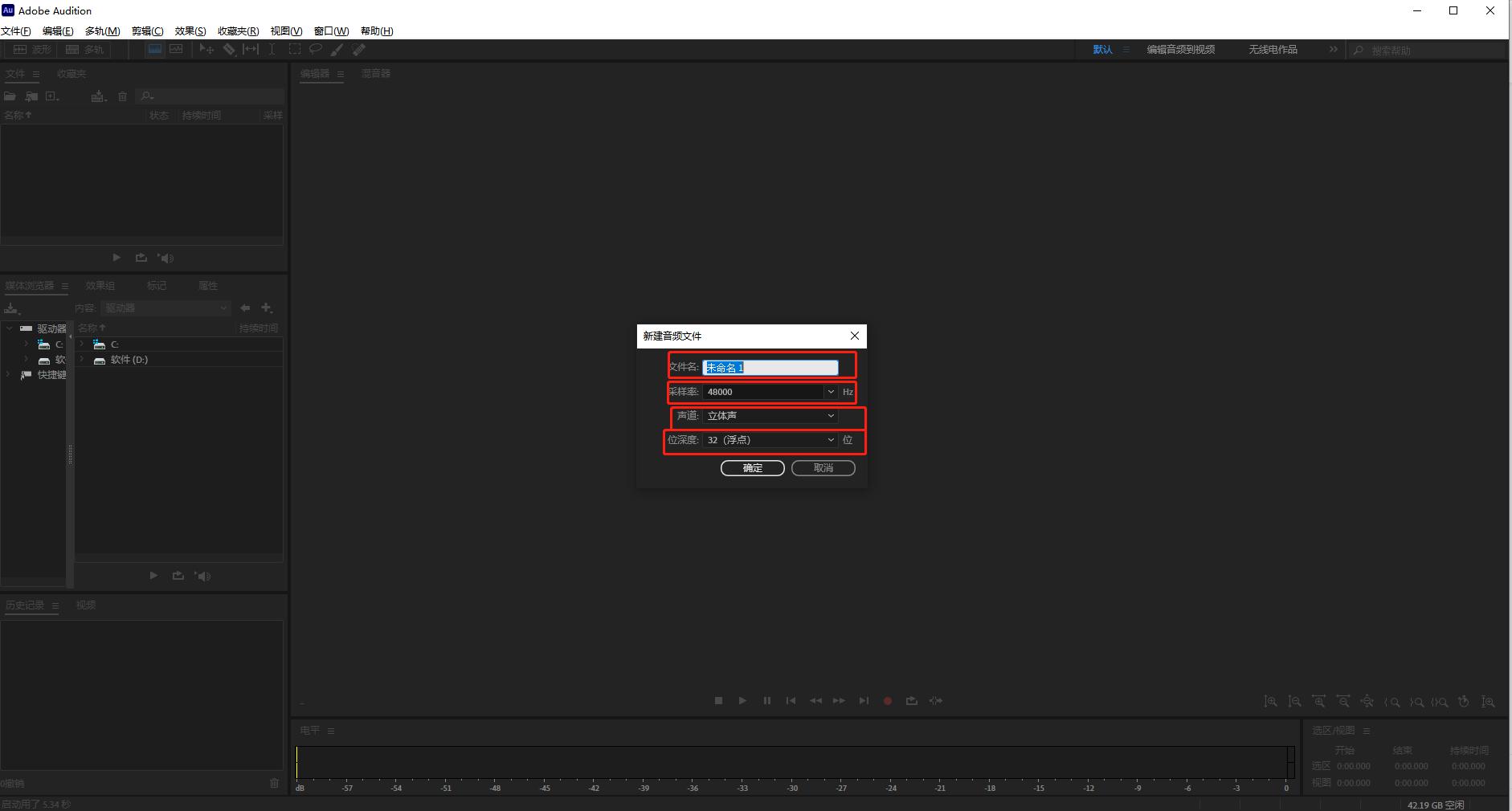Screen dimensions: 1512x811
Task: Select the Lasso selection tool
Action: click(x=316, y=50)
